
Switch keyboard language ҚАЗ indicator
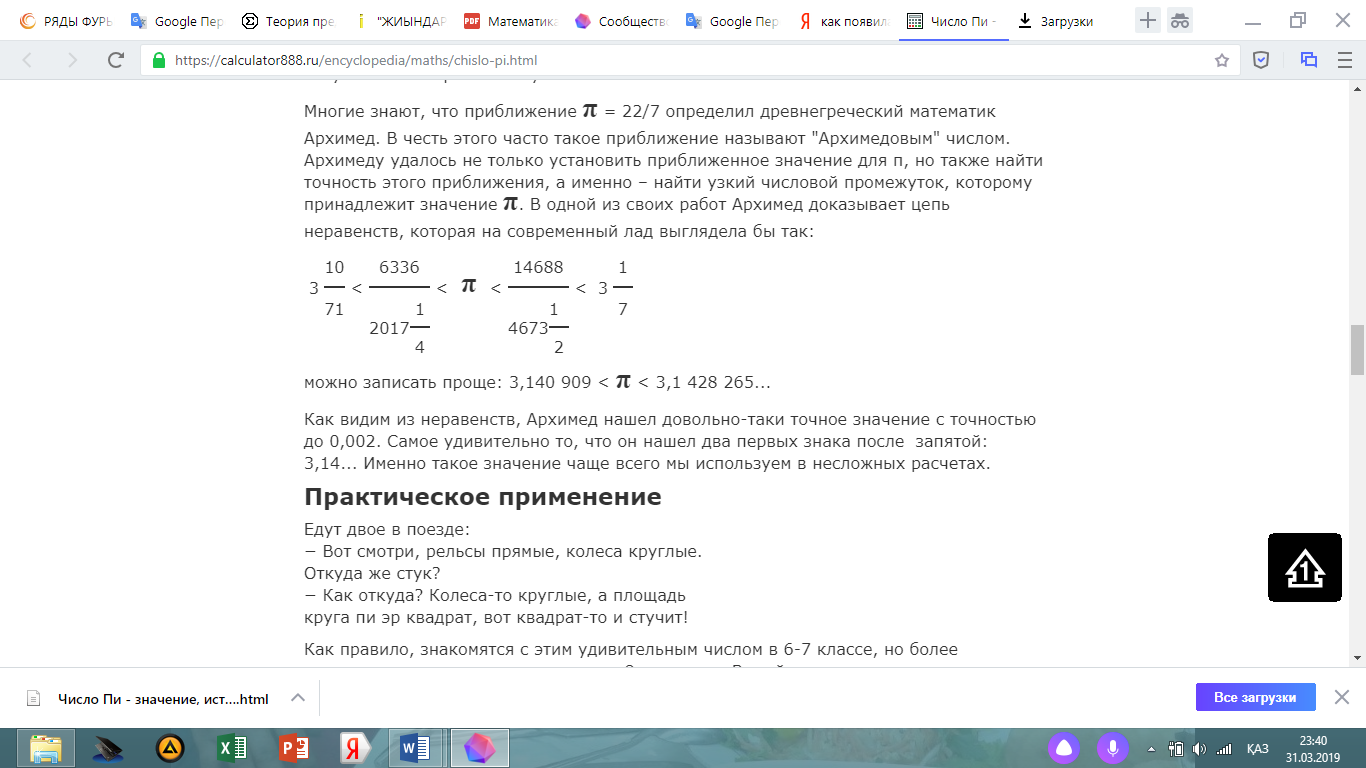click(x=1258, y=749)
